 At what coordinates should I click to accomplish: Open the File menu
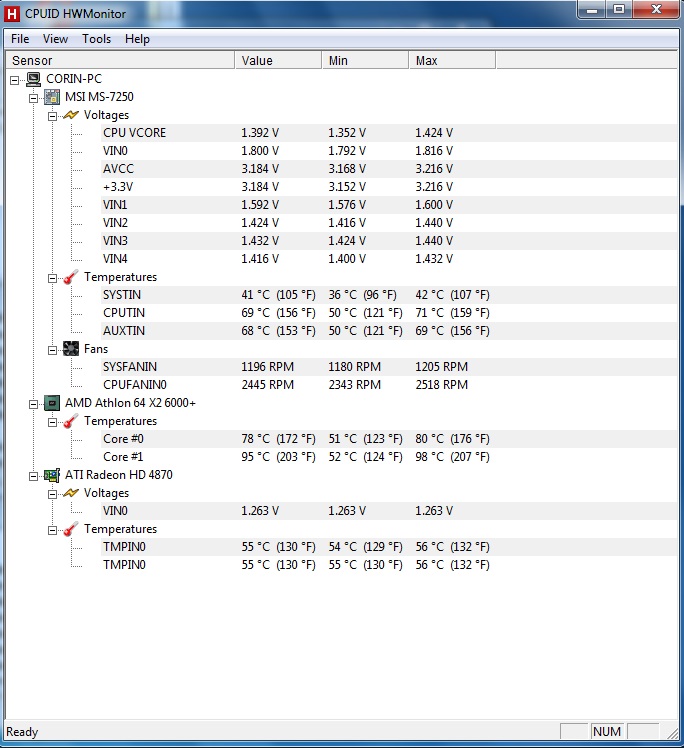point(20,39)
